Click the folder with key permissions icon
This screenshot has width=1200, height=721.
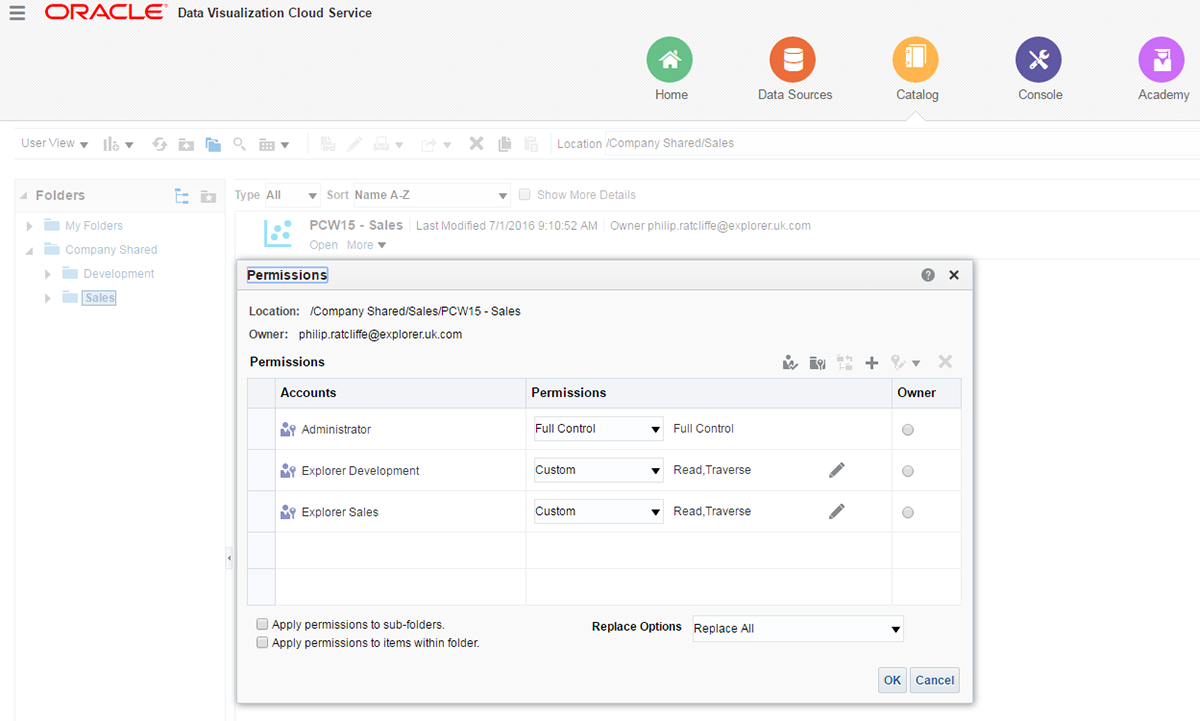(817, 363)
